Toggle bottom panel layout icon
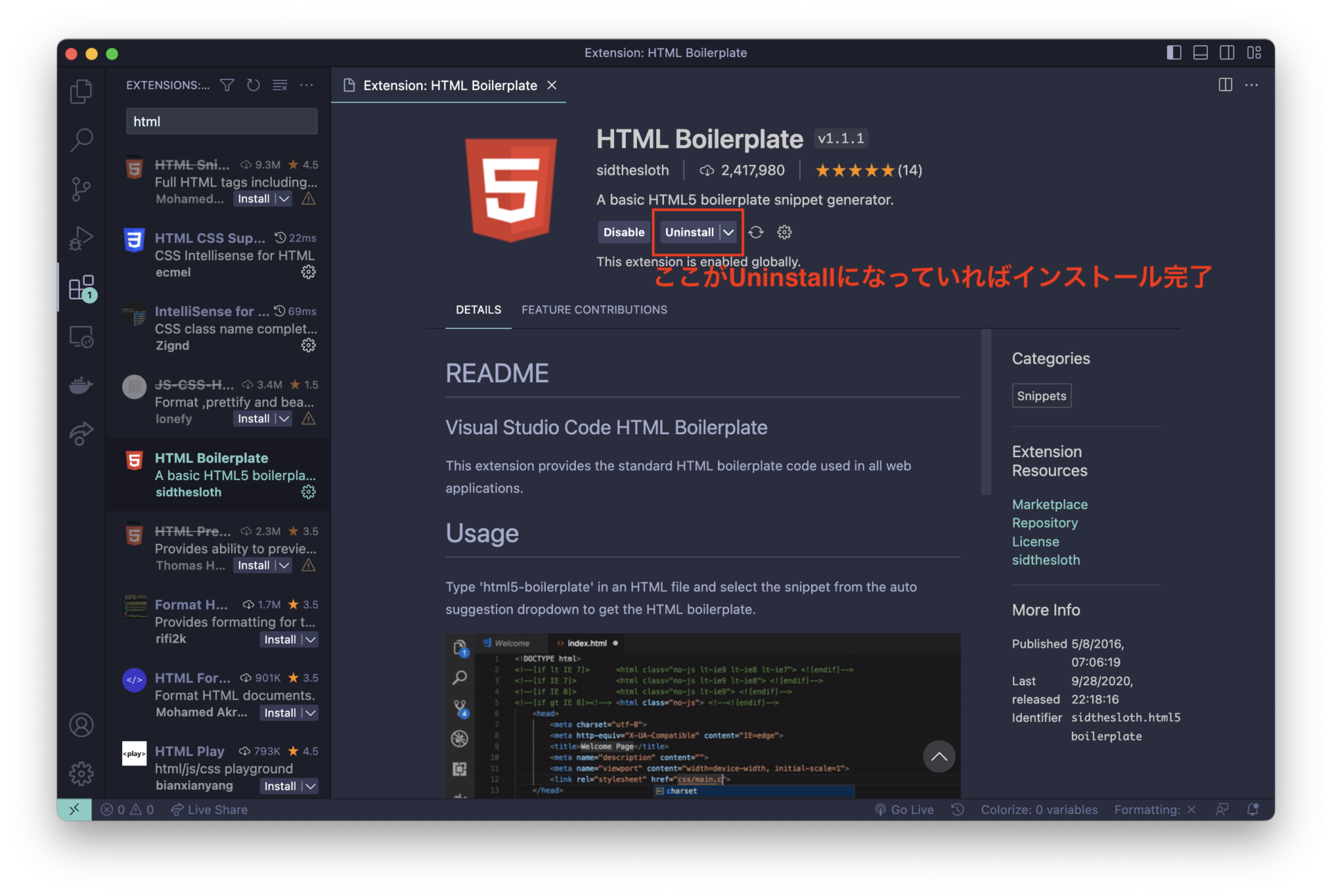The image size is (1332, 896). 1200,52
